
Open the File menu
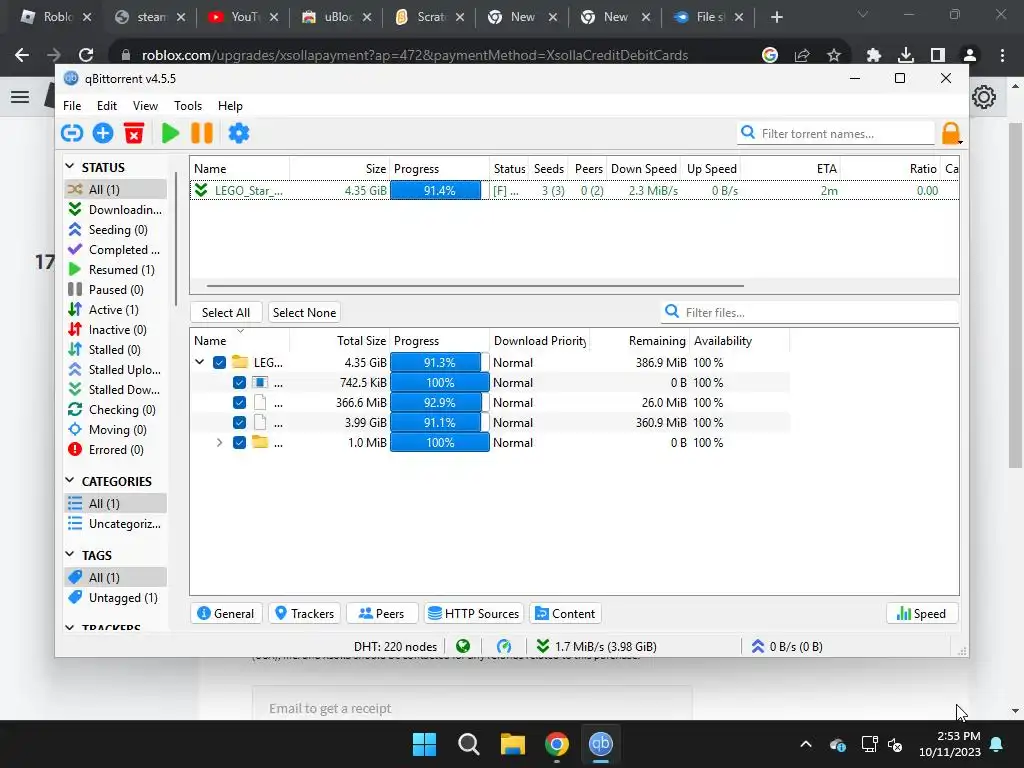[72, 106]
